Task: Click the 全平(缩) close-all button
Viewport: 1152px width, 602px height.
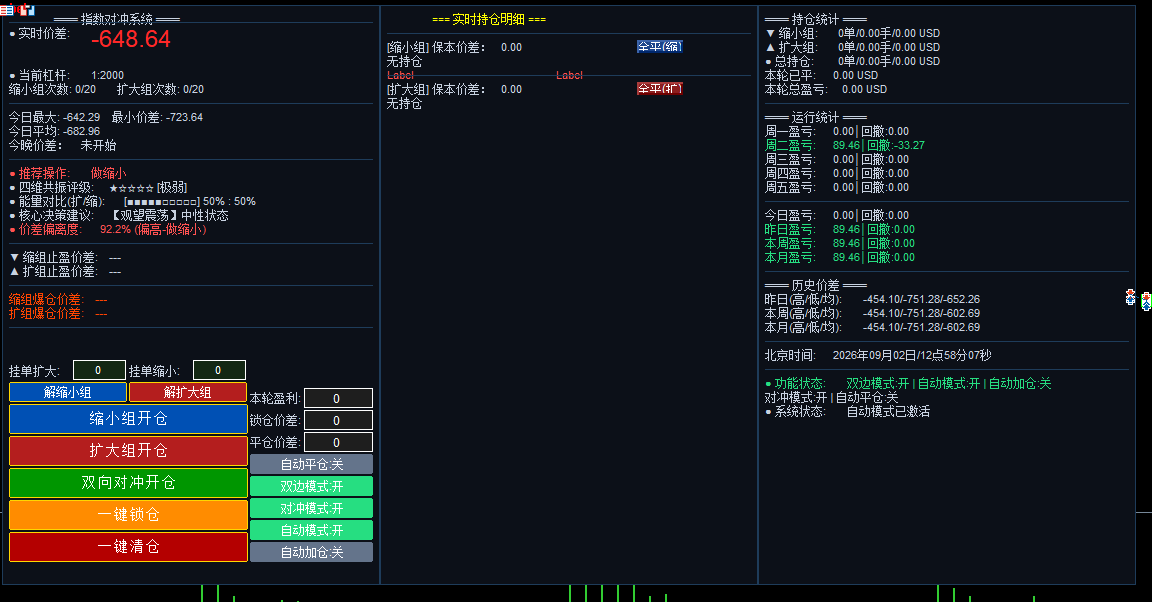Action: [x=660, y=46]
